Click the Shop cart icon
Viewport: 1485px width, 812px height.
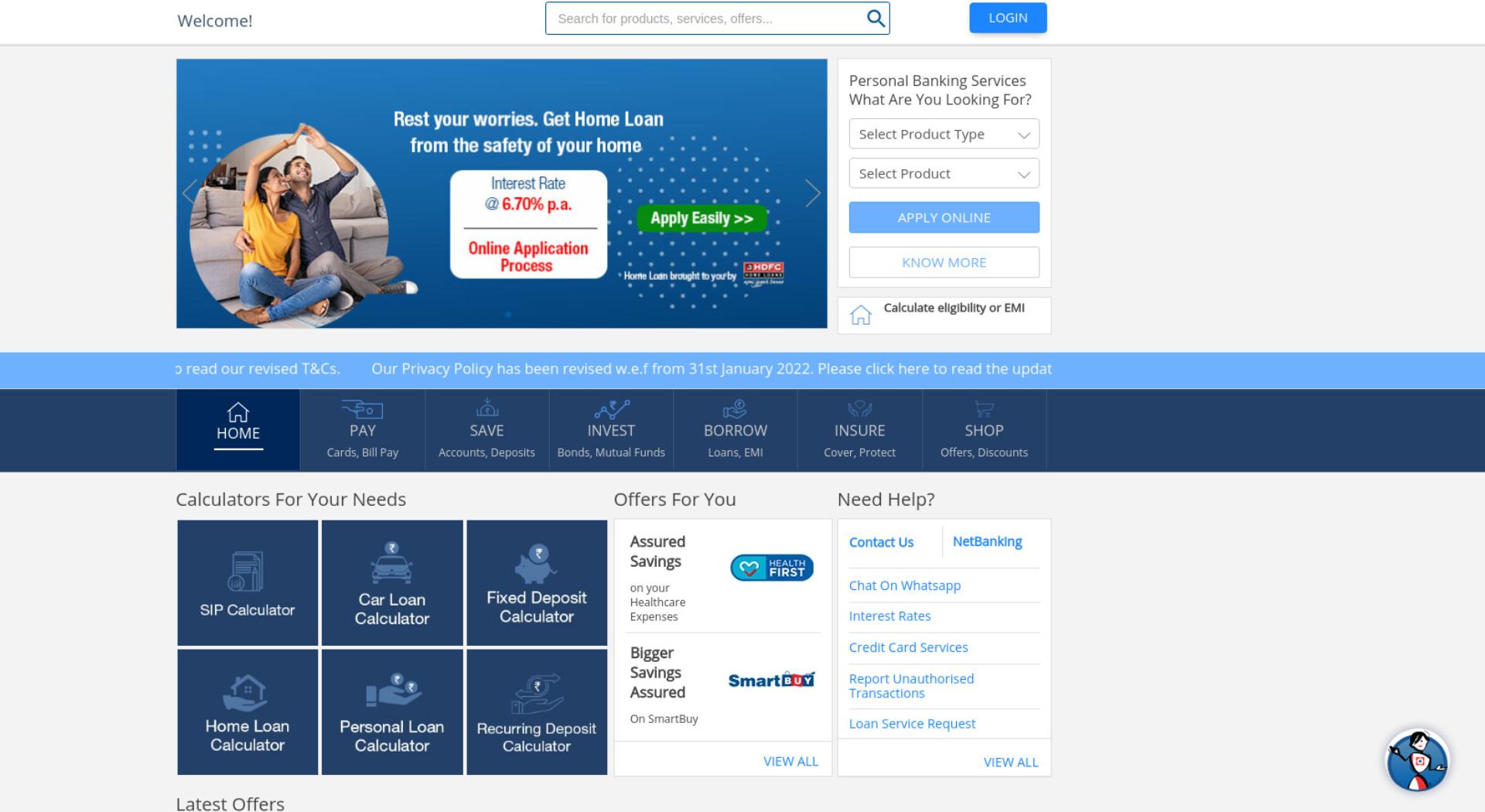pos(984,409)
